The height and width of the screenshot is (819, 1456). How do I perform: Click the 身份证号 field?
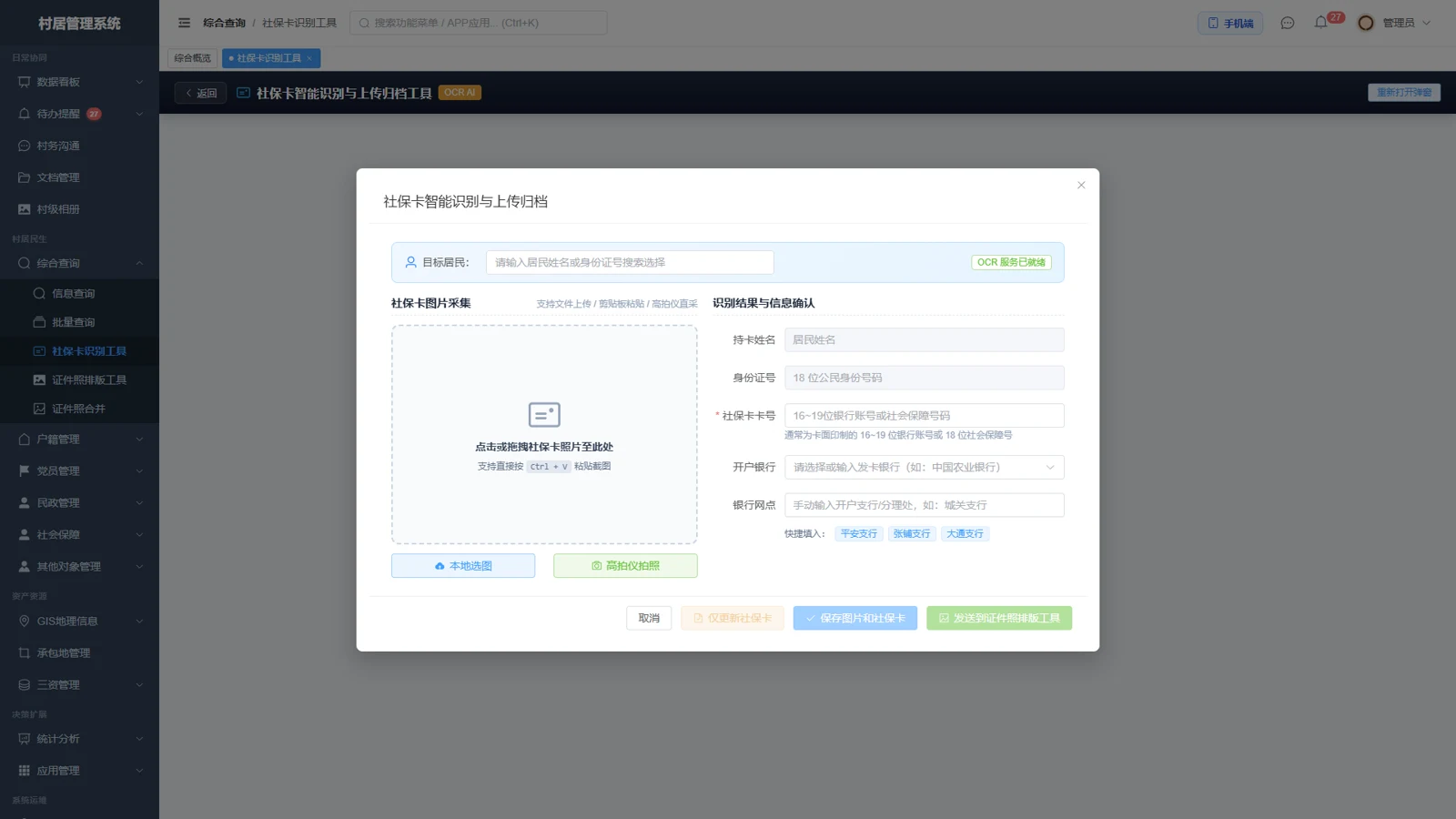tap(924, 378)
